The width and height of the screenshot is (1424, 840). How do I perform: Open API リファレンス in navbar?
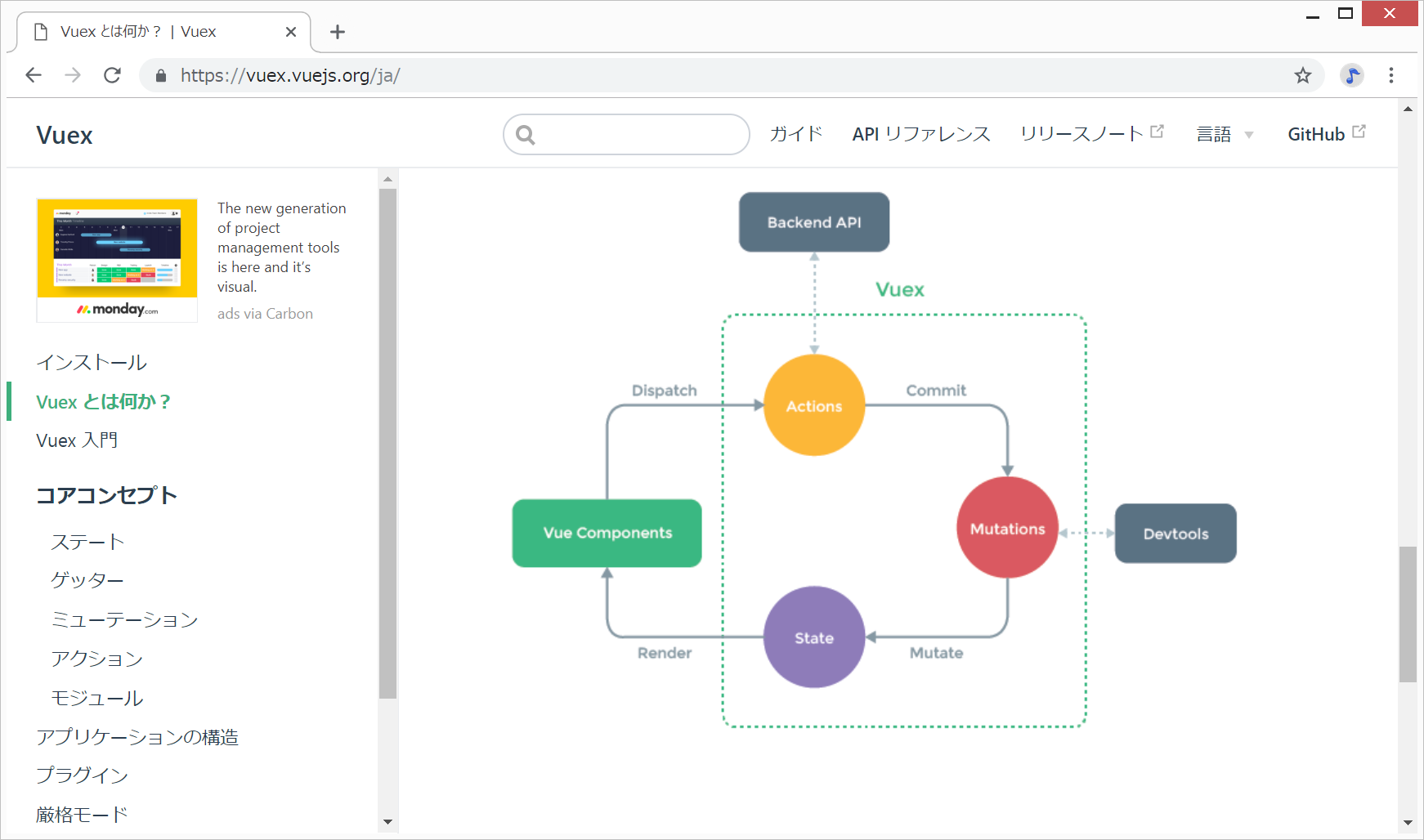[x=920, y=134]
